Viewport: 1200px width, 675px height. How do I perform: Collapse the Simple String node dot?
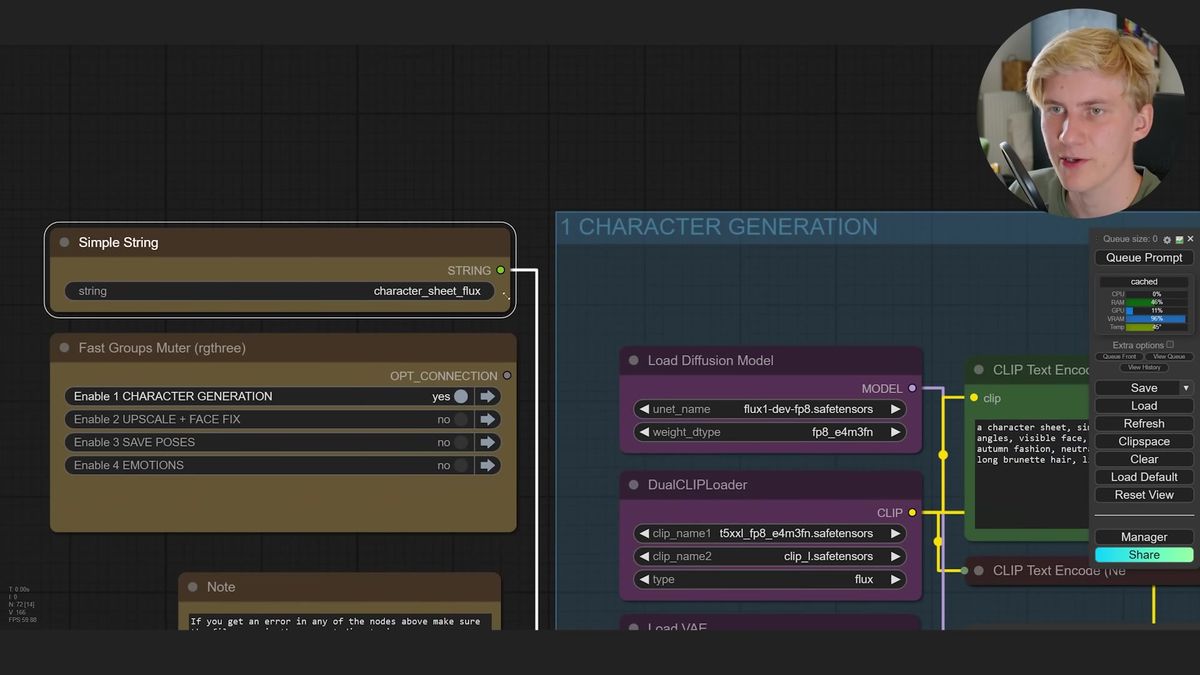pos(64,242)
